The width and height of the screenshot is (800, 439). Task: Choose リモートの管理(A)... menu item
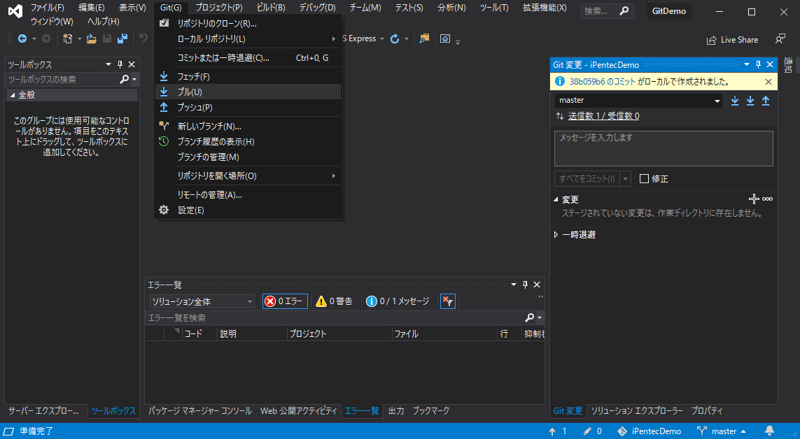[x=248, y=195]
